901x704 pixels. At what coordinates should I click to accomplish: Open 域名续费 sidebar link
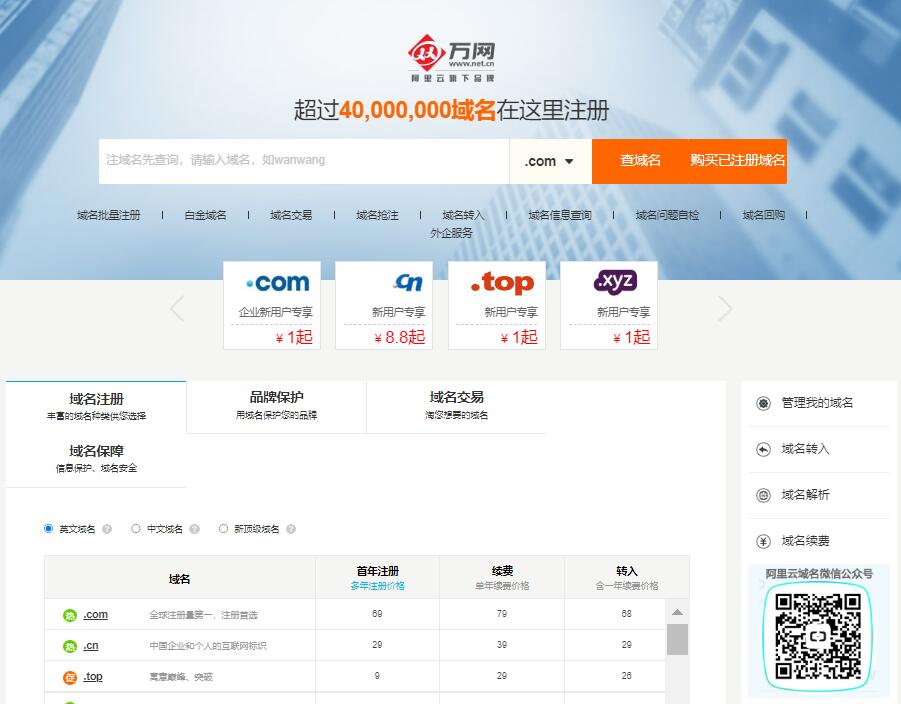pyautogui.click(x=806, y=541)
